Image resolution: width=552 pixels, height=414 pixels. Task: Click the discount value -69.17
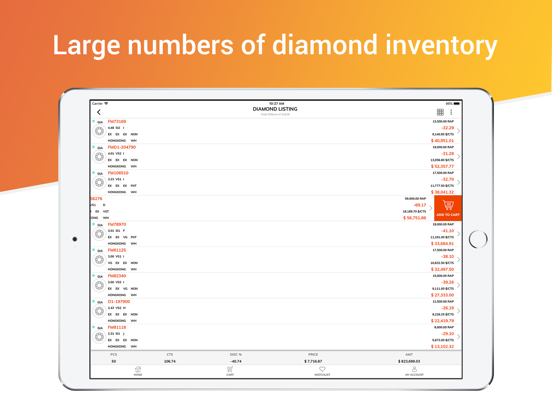click(x=420, y=205)
